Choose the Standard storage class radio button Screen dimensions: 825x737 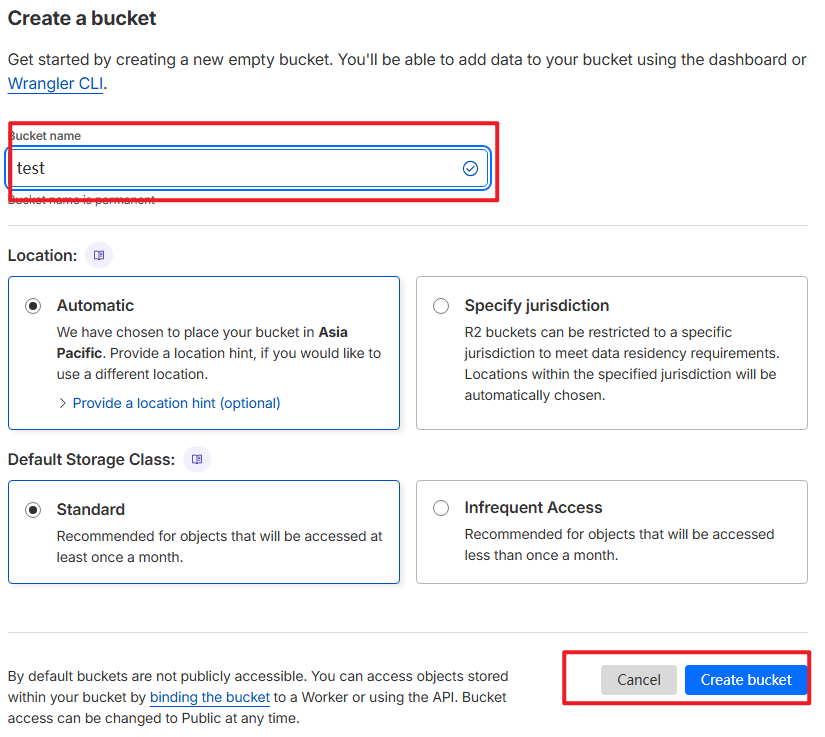[34, 510]
